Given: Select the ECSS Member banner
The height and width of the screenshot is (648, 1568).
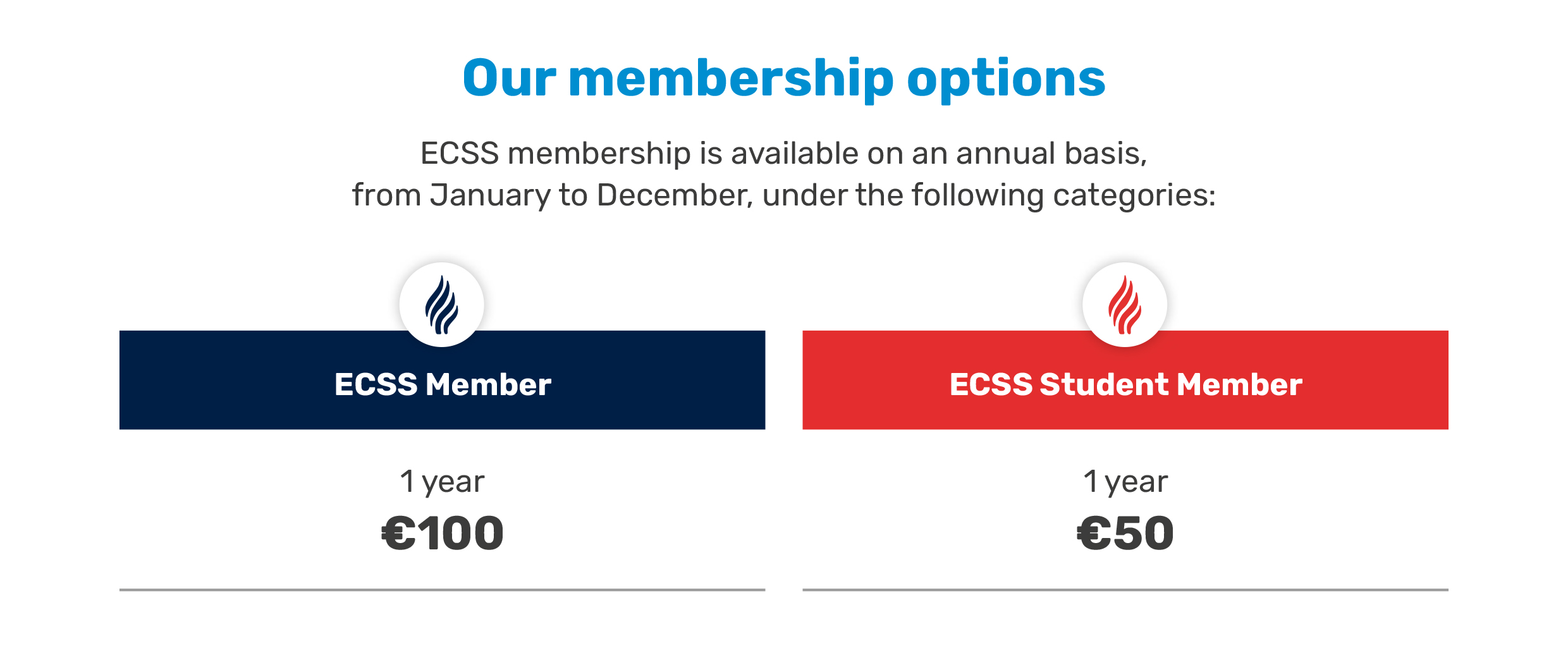Looking at the screenshot, I should pyautogui.click(x=442, y=380).
